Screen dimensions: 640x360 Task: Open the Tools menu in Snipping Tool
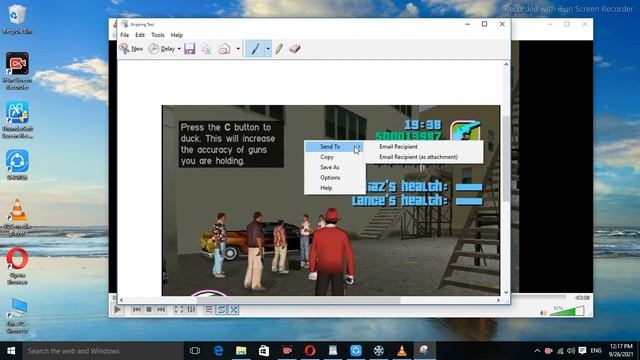158,35
